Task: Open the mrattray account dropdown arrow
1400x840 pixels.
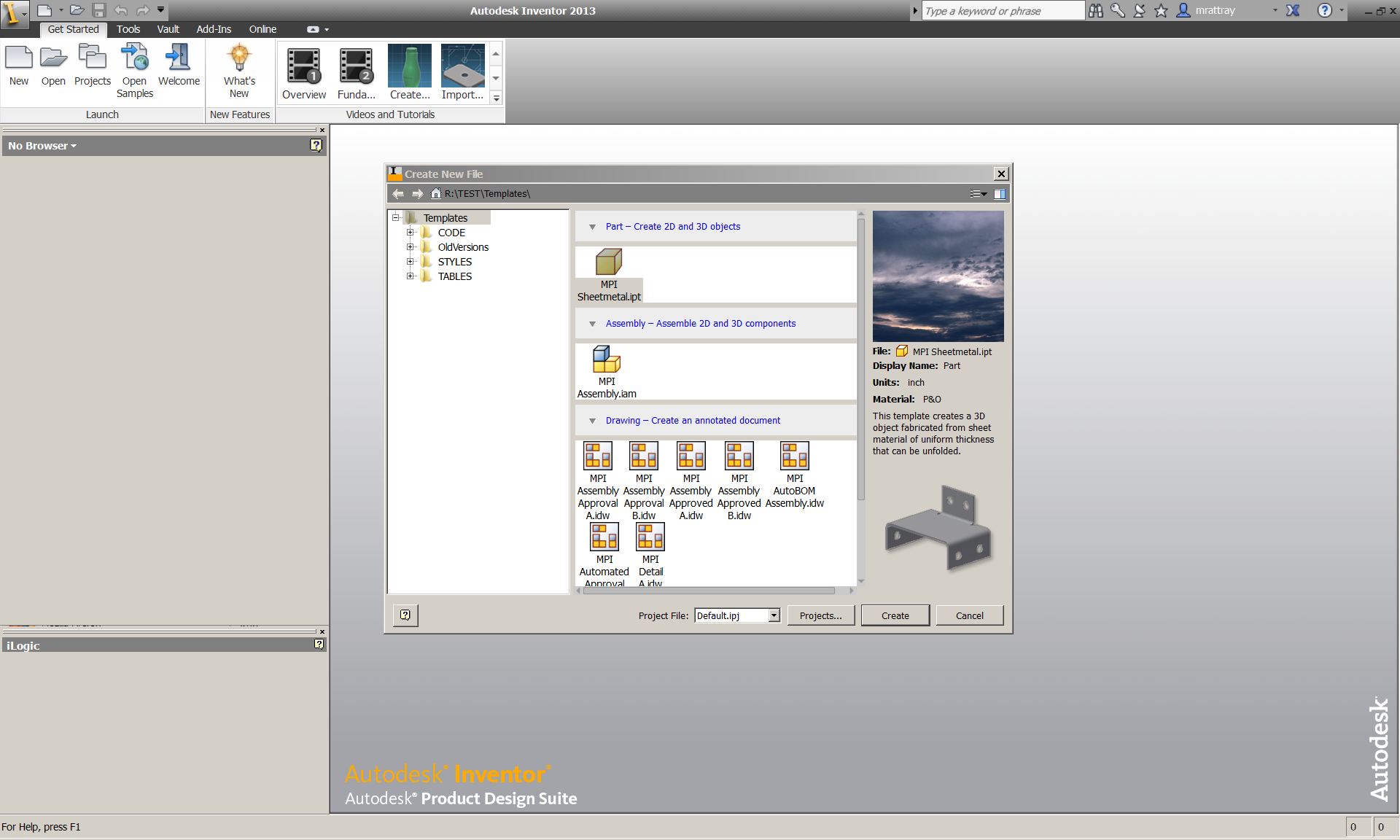Action: 1275,10
